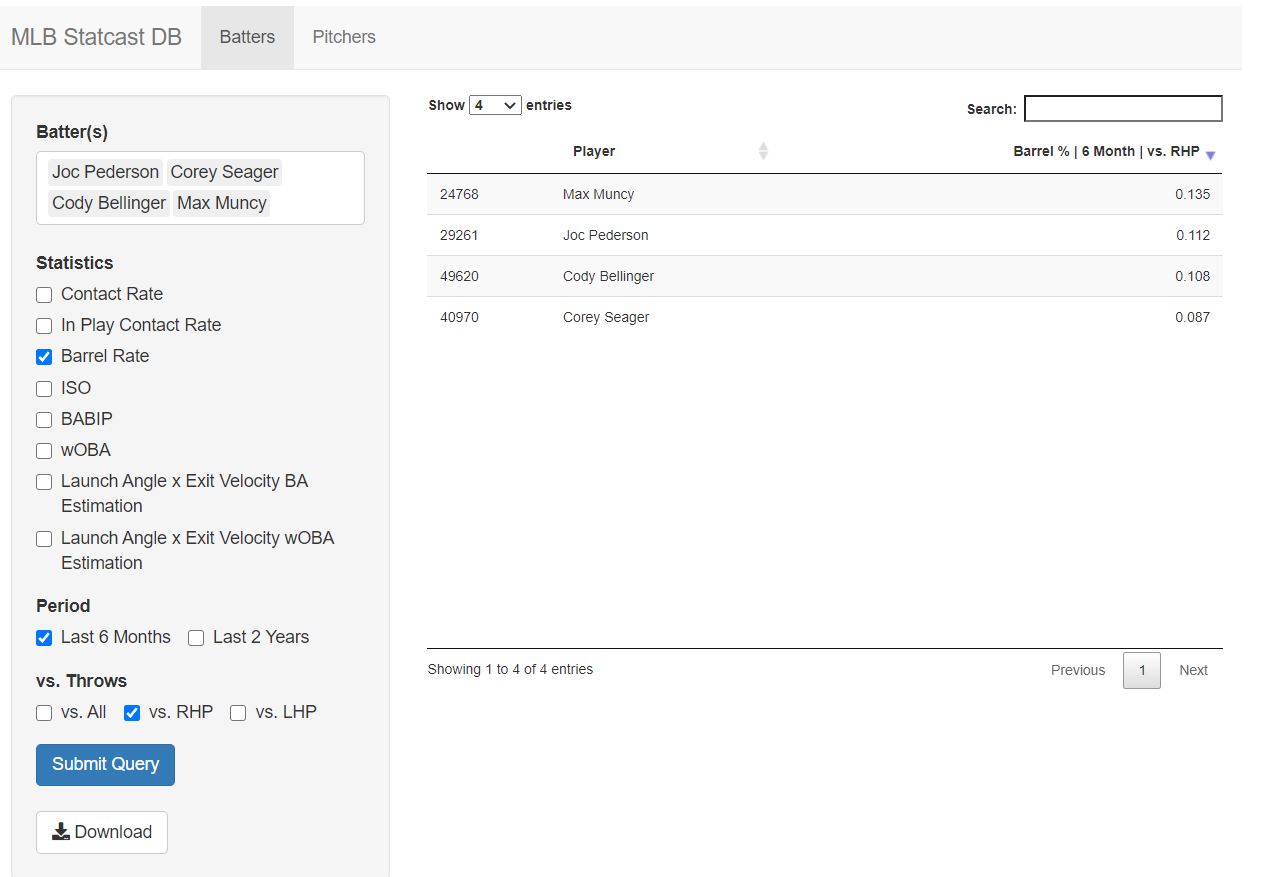Image resolution: width=1272 pixels, height=877 pixels.
Task: Click the 0.112 barrel rate value
Action: pyautogui.click(x=1192, y=235)
